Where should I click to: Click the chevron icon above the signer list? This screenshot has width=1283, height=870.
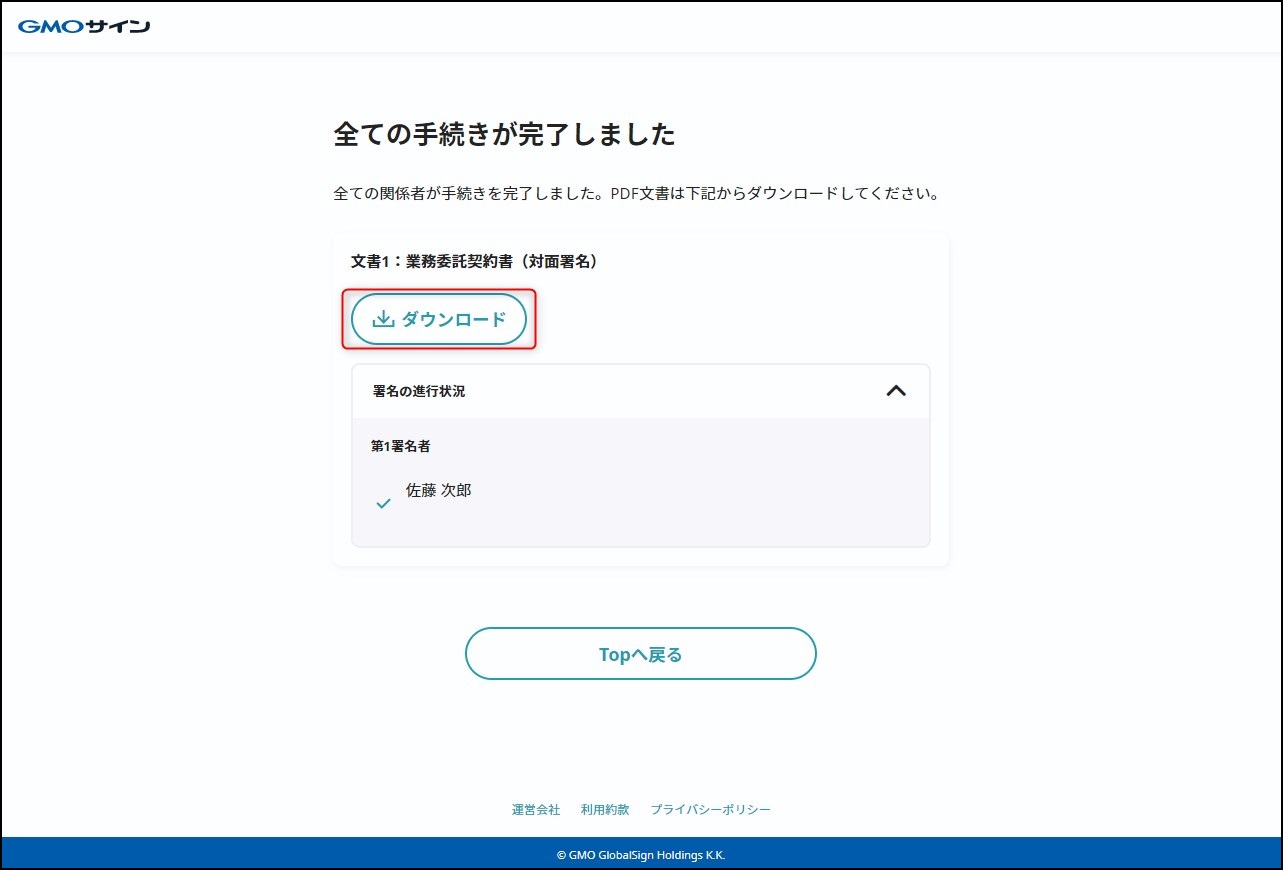(897, 391)
